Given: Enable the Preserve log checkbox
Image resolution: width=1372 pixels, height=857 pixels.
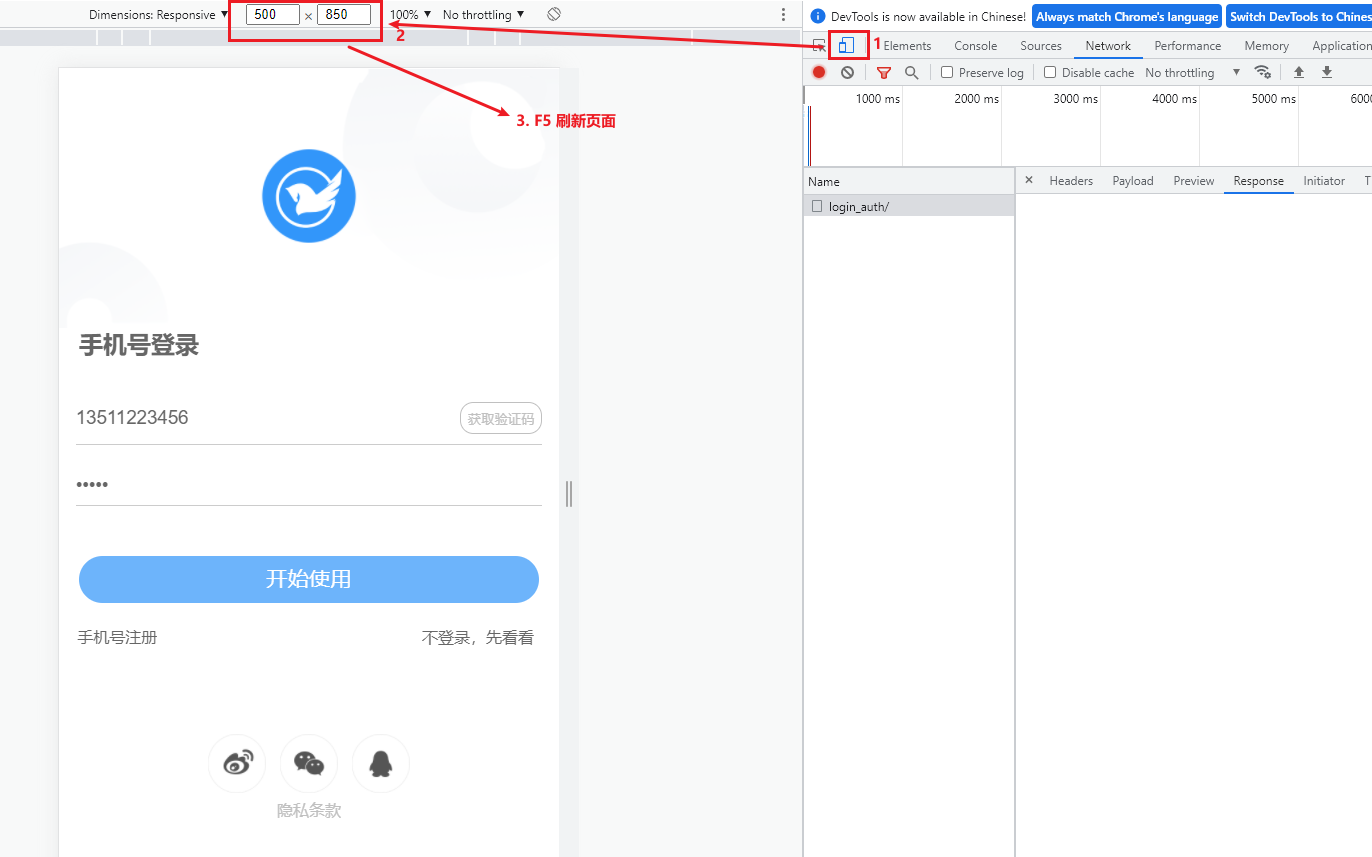Looking at the screenshot, I should click(947, 72).
